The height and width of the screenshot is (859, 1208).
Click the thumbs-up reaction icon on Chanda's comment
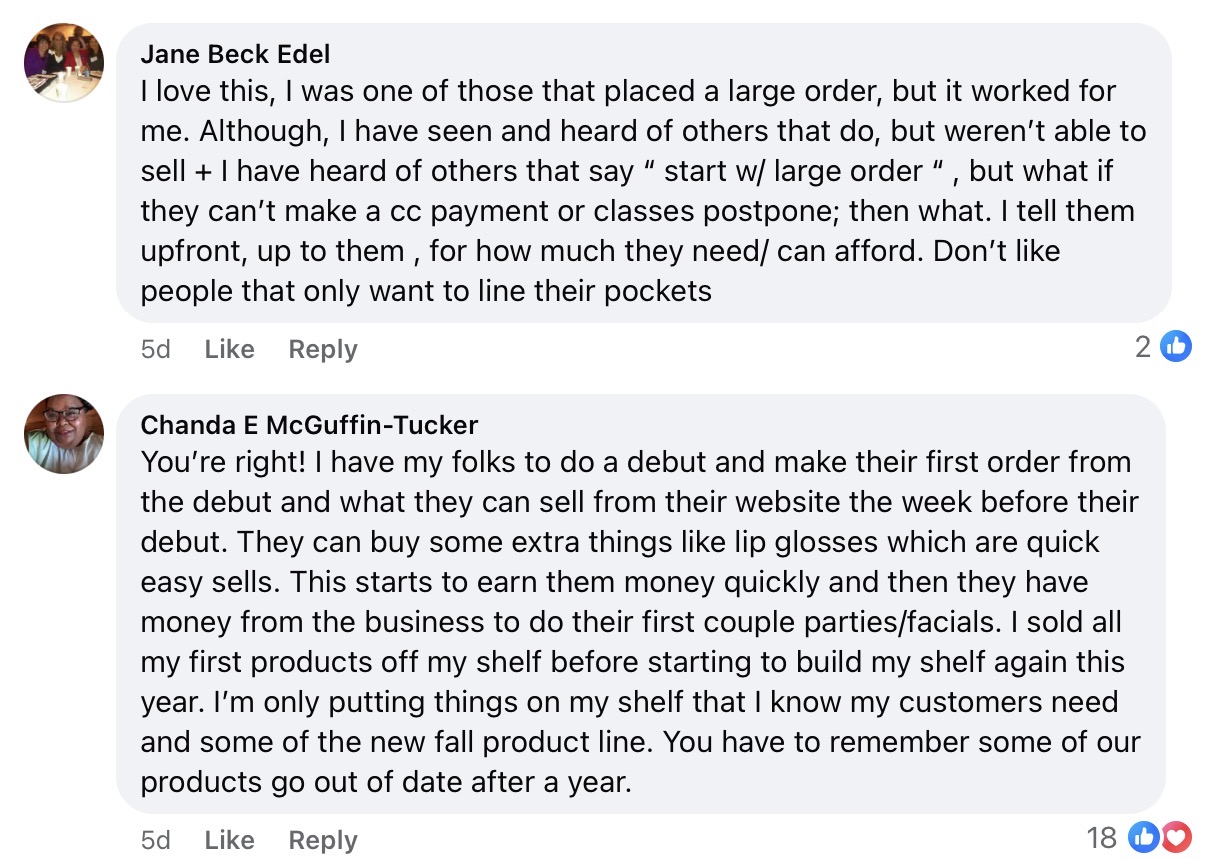pos(1142,838)
